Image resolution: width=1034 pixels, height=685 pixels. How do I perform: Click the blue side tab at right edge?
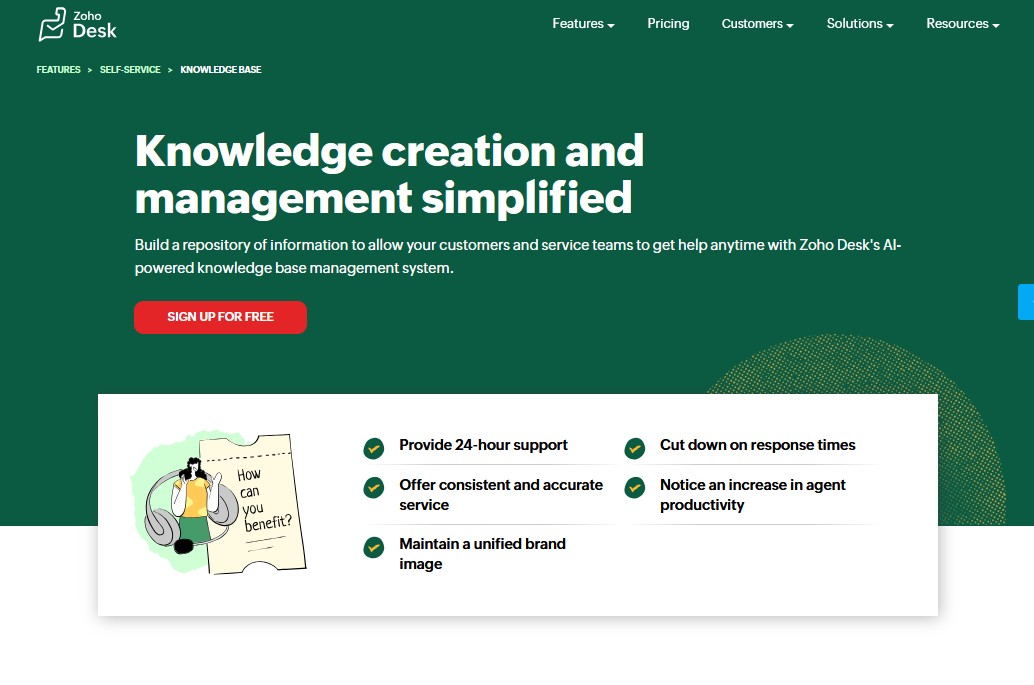(x=1026, y=302)
